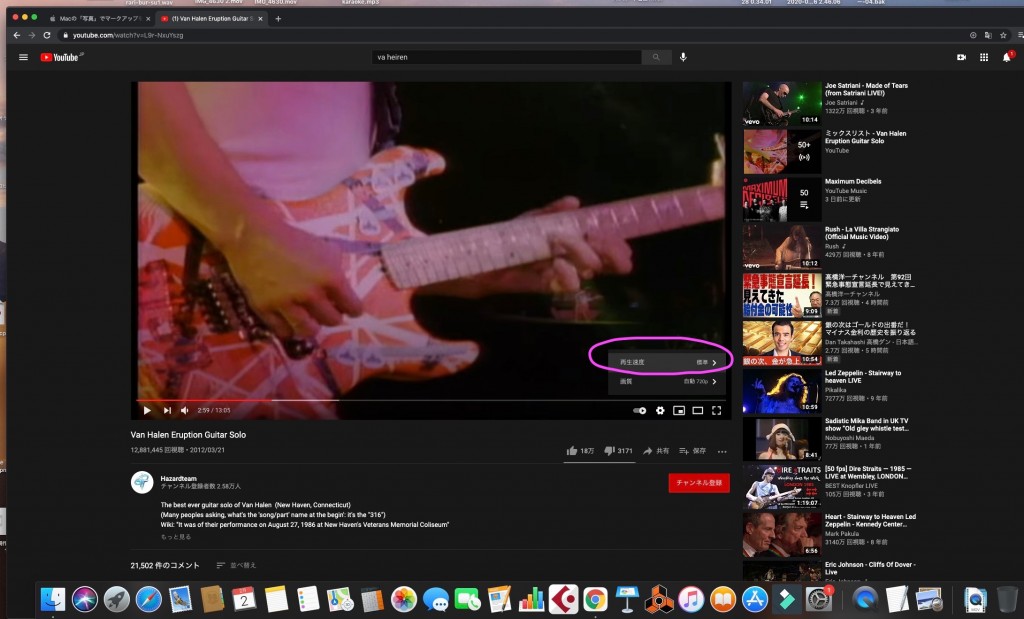The width and height of the screenshot is (1024, 619).
Task: Open the player settings gear
Action: [660, 410]
